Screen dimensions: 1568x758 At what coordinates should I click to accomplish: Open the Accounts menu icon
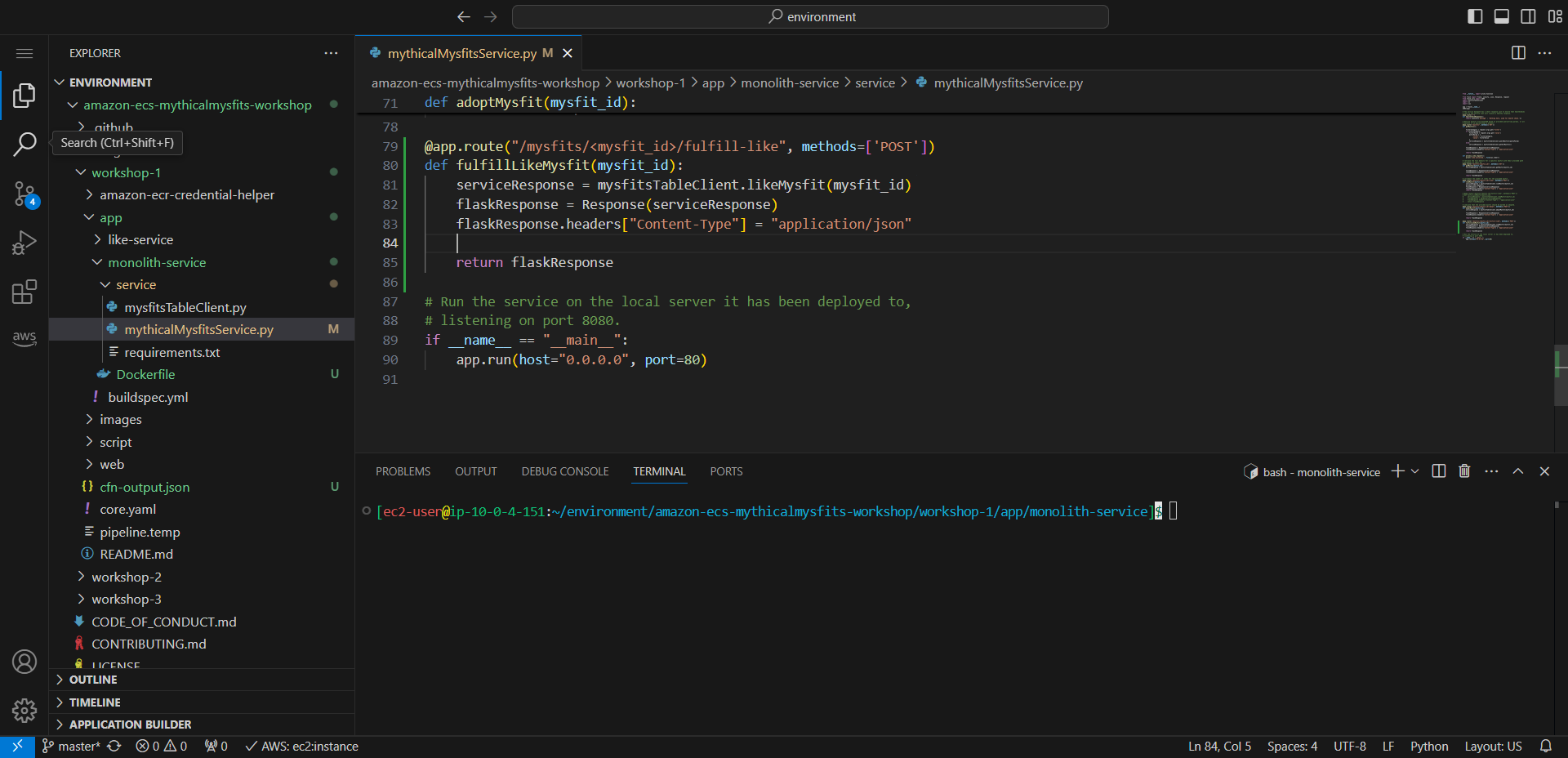click(x=24, y=662)
